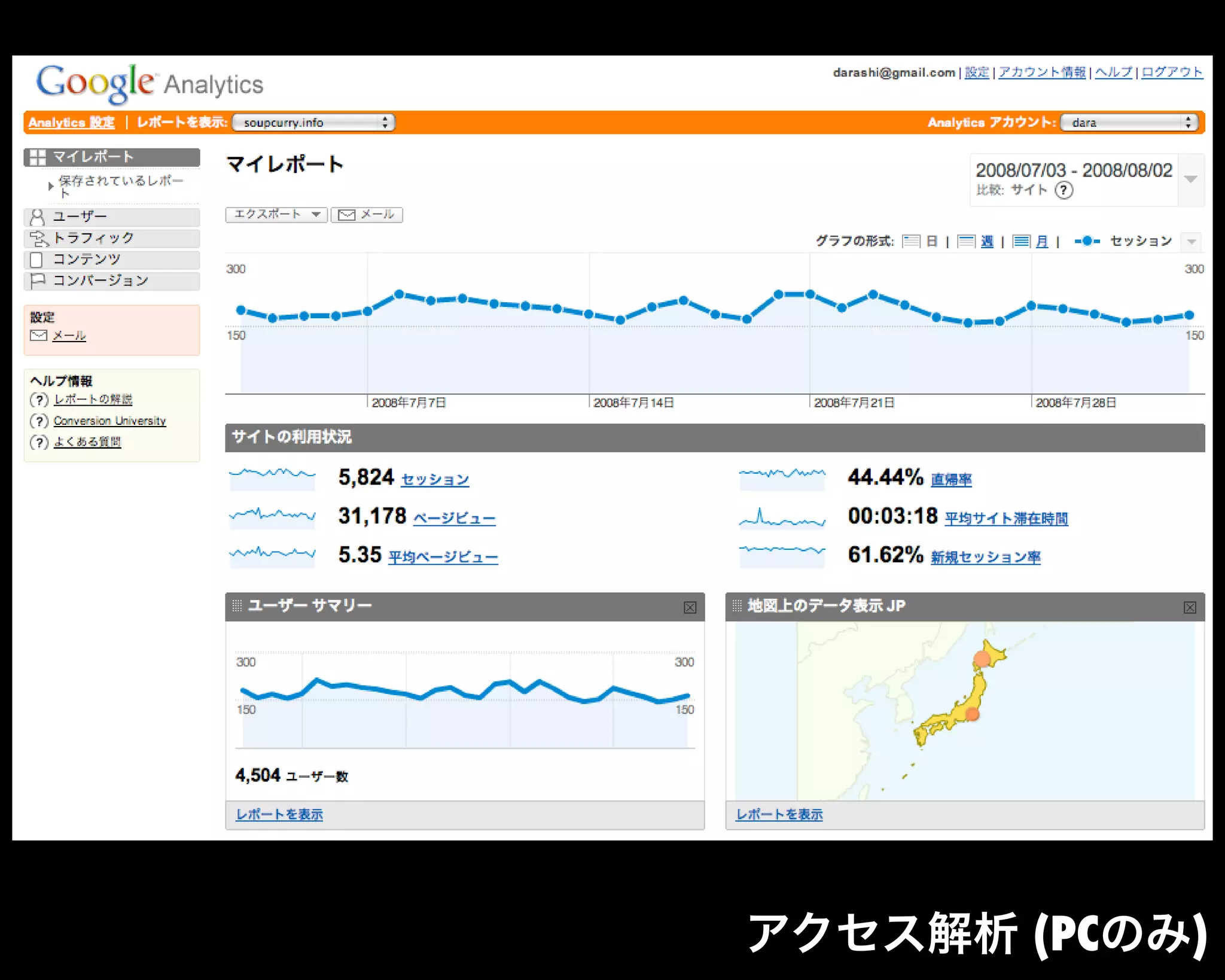
Task: Click the 月 graph format link
Action: click(x=1042, y=241)
